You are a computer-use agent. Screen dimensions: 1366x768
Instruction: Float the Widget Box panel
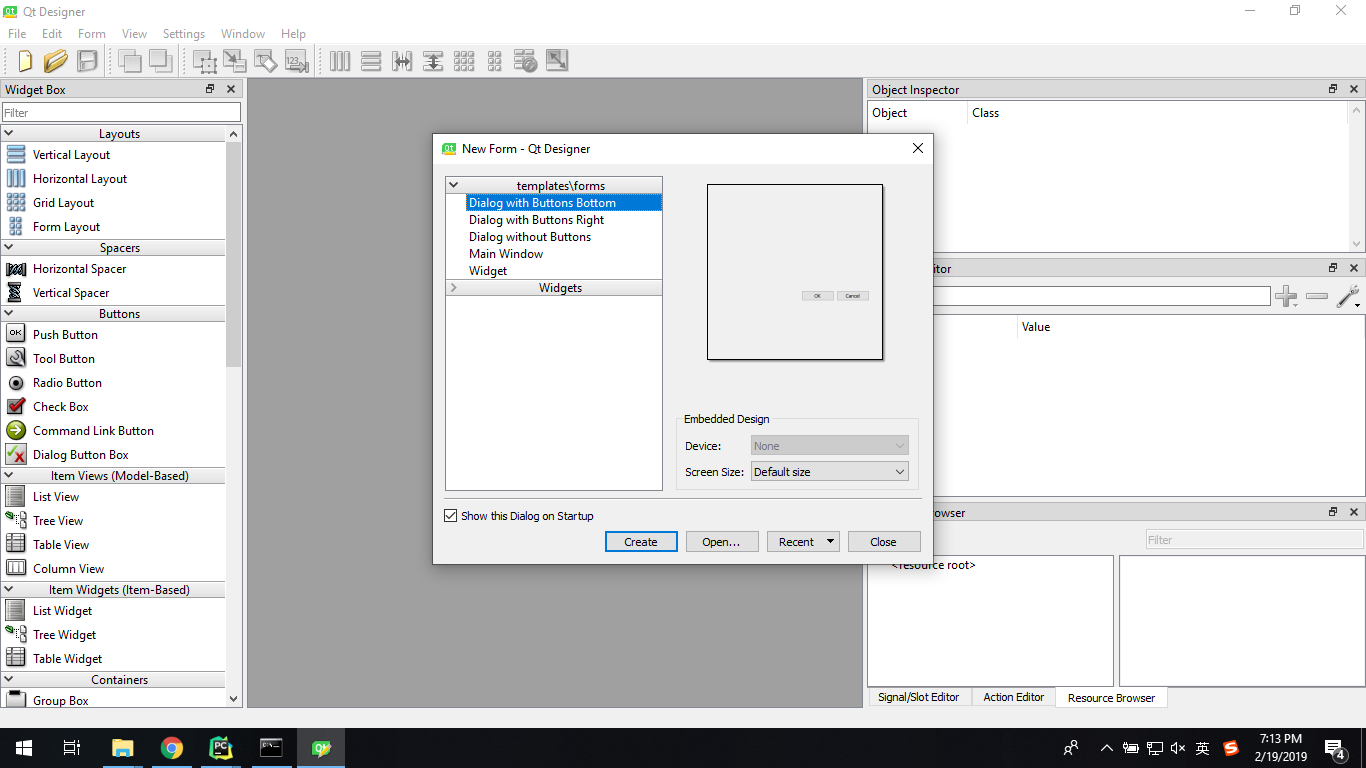(x=210, y=89)
